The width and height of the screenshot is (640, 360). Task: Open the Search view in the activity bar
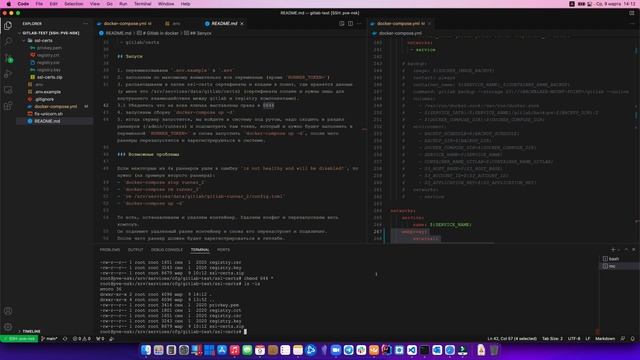pyautogui.click(x=8, y=41)
